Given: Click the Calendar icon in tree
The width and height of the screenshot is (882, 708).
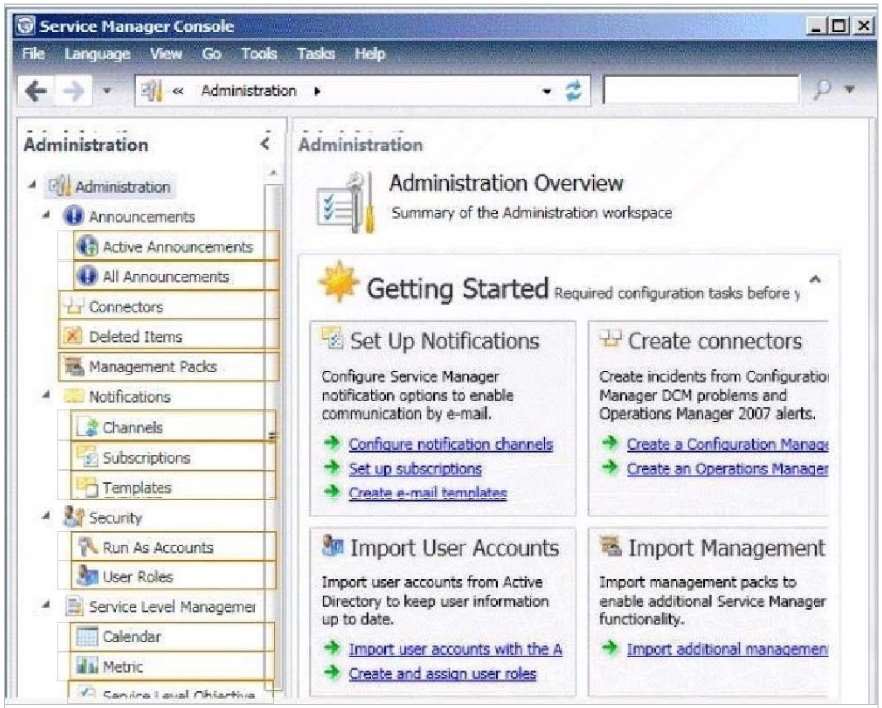Looking at the screenshot, I should coord(87,636).
